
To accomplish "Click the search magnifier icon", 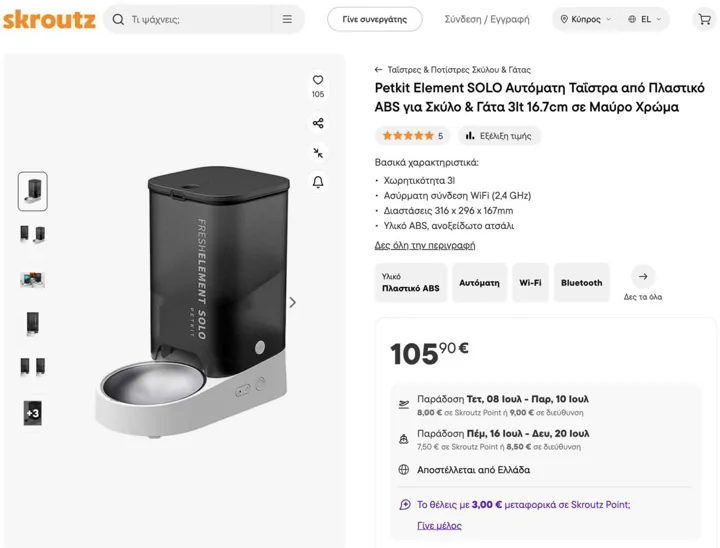I will point(118,19).
